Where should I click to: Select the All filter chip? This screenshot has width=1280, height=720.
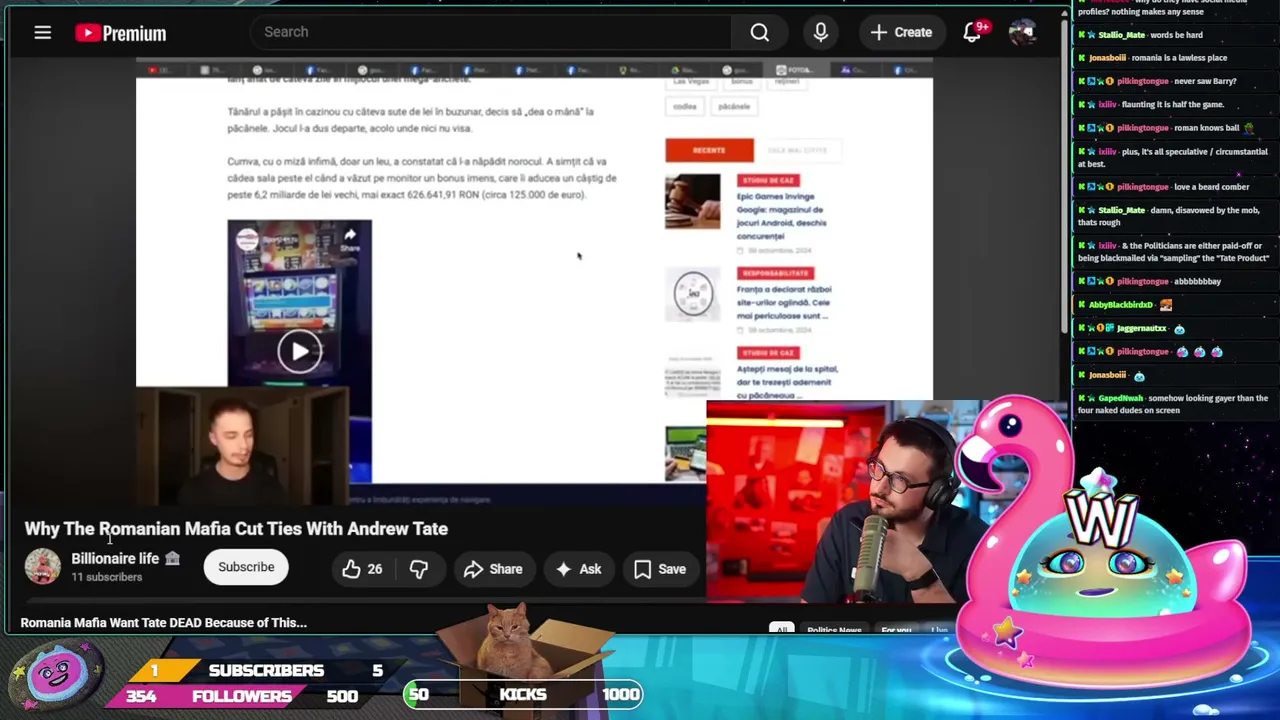coord(781,630)
